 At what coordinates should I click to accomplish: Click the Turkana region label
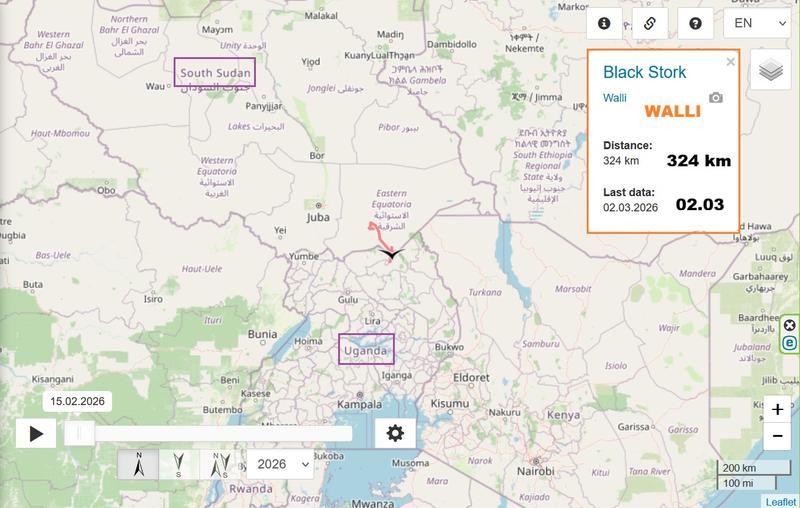pos(485,292)
